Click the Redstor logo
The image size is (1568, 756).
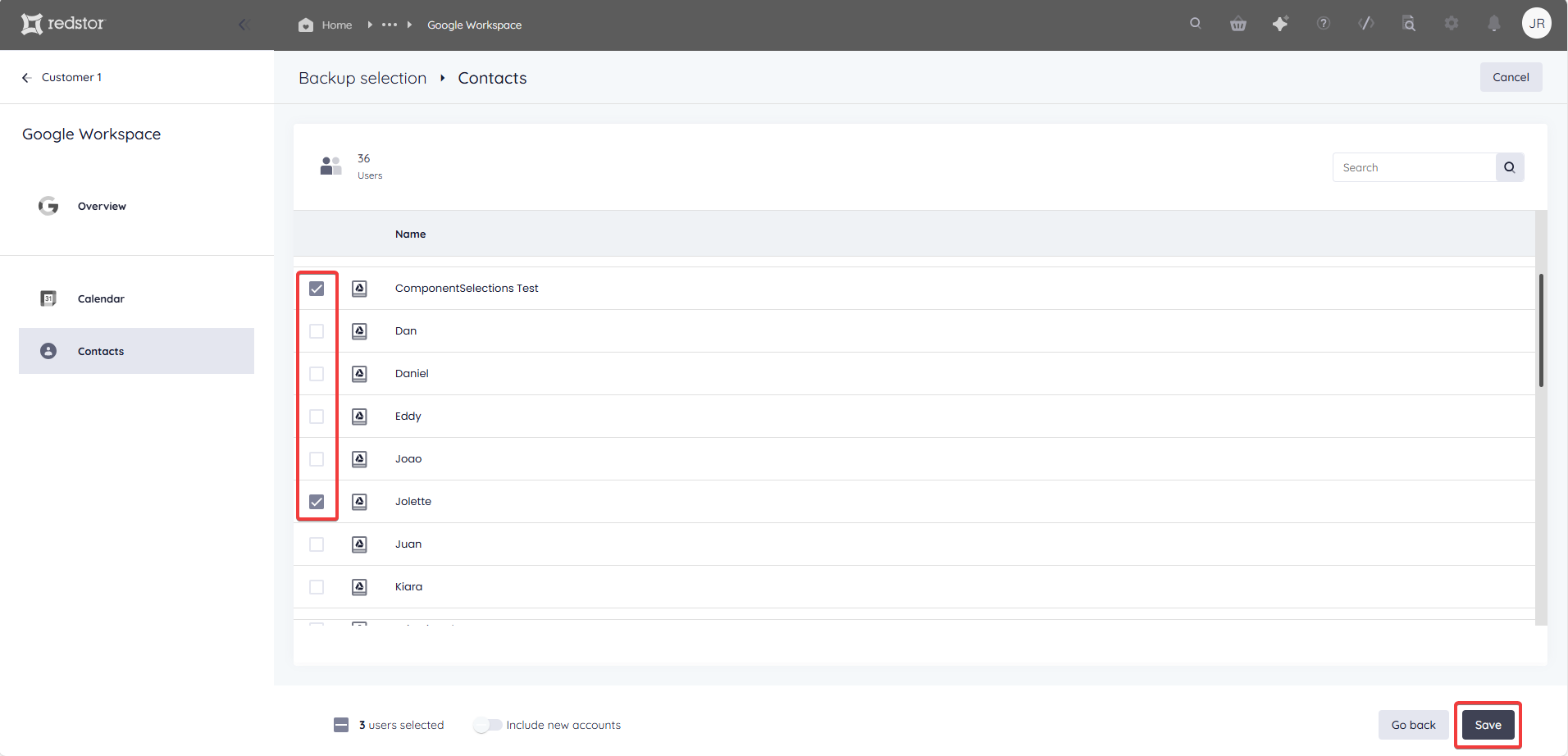click(x=63, y=24)
